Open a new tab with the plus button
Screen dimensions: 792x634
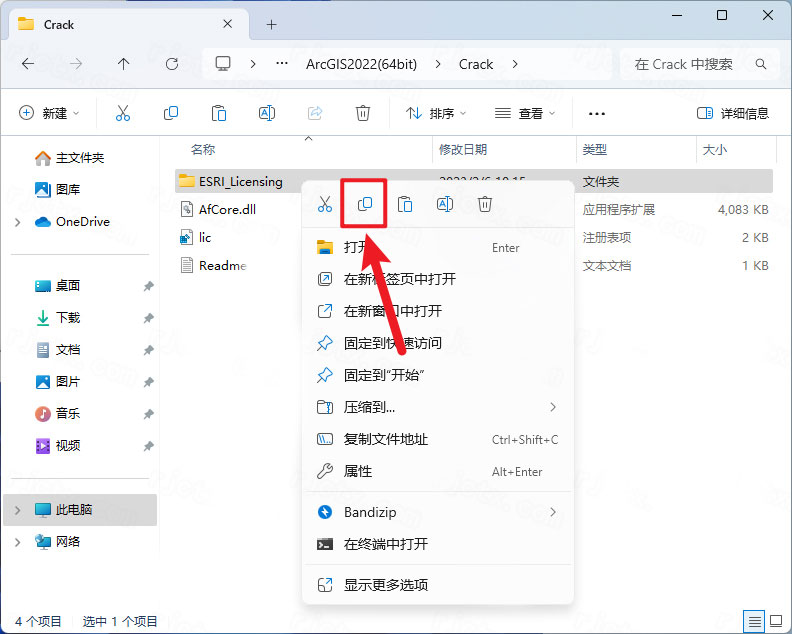(271, 25)
